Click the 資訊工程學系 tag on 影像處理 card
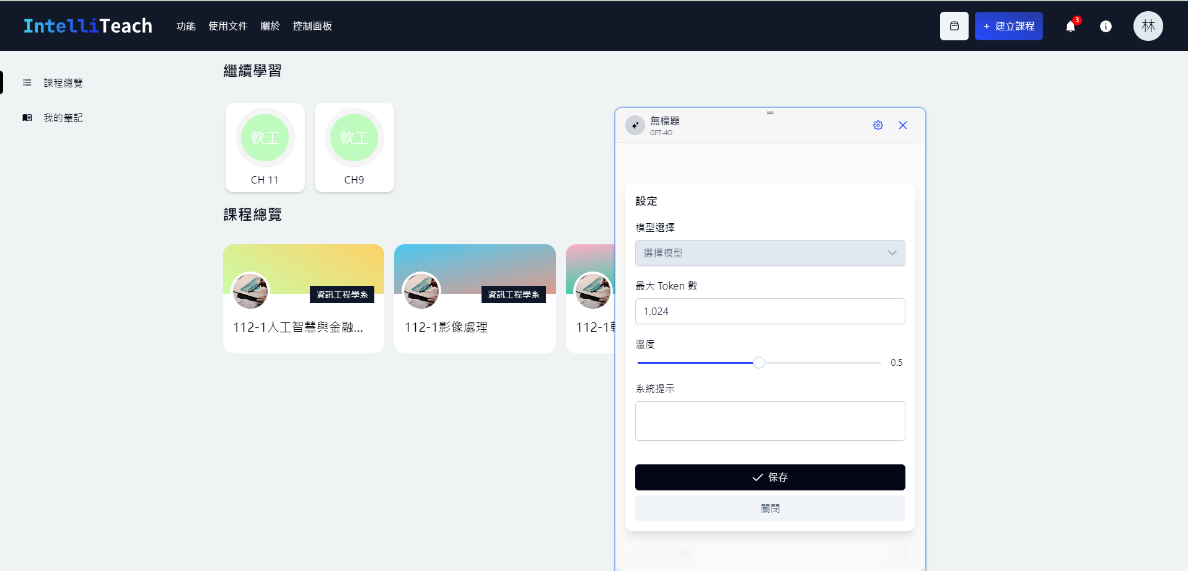This screenshot has width=1188, height=571. point(514,295)
